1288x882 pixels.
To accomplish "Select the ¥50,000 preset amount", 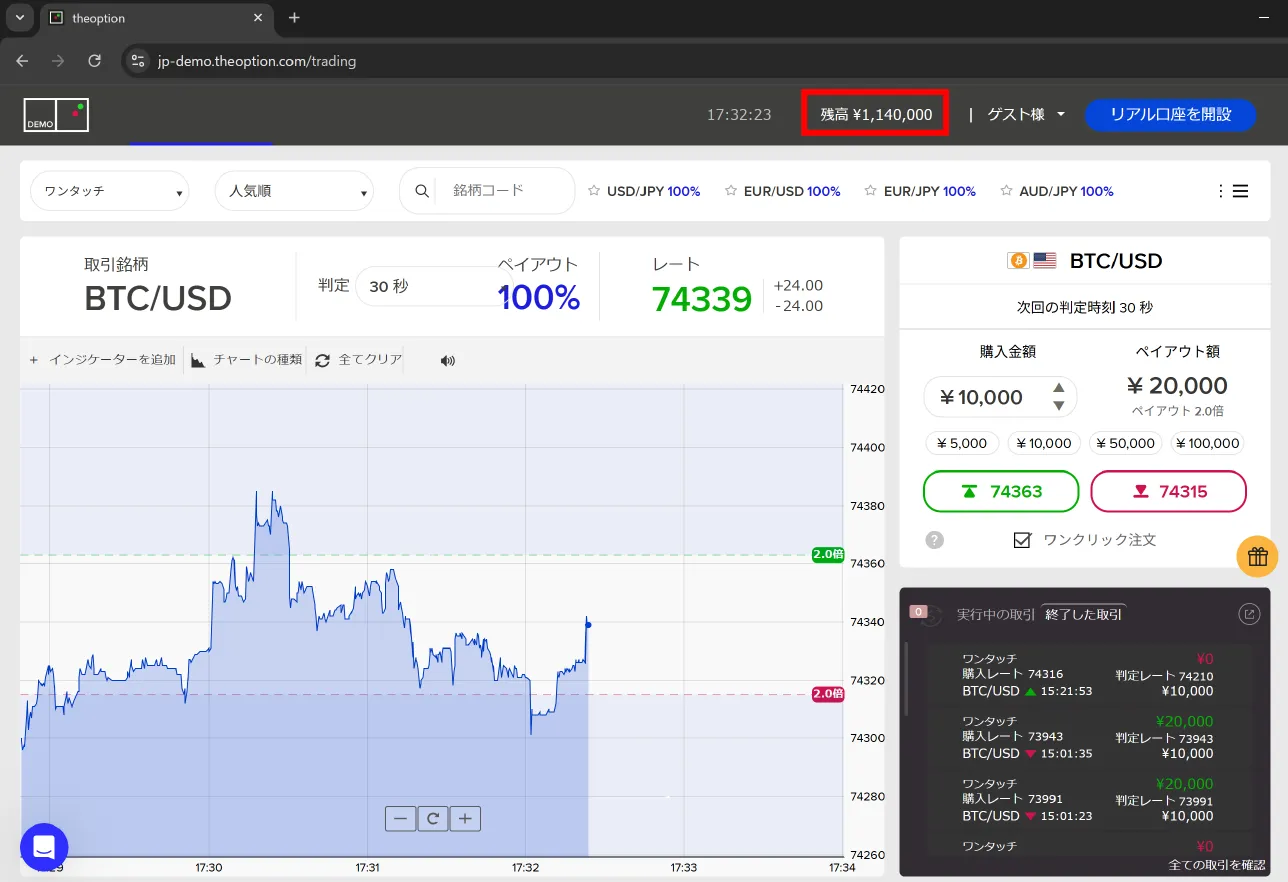I will pyautogui.click(x=1125, y=443).
